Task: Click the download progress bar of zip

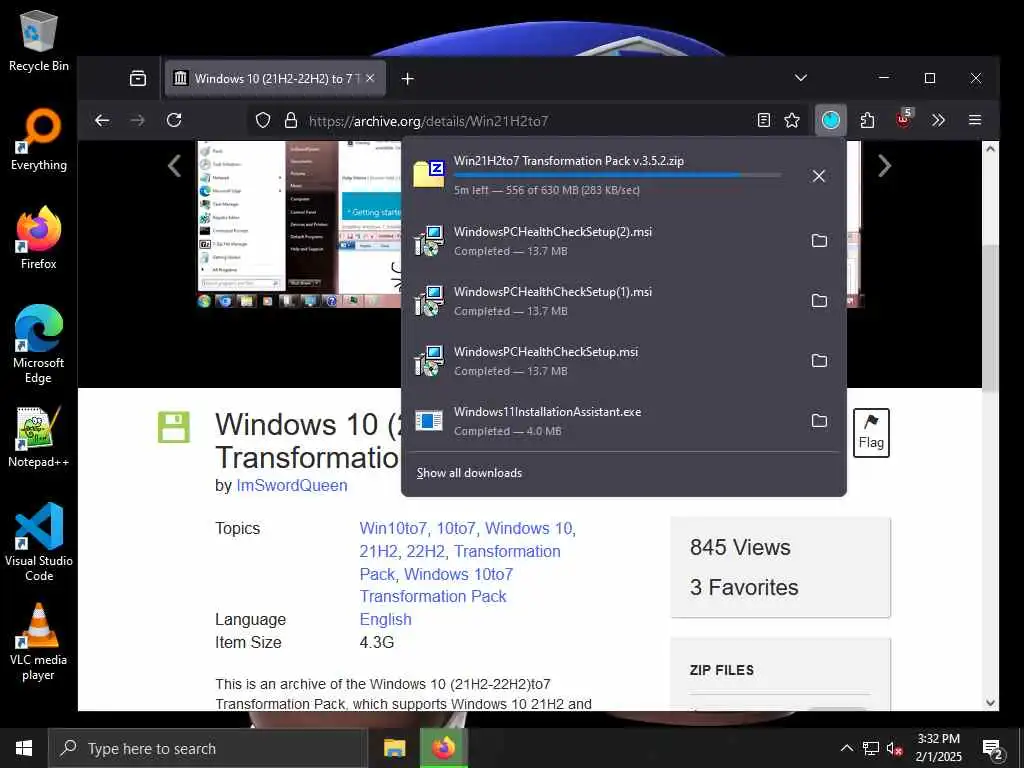Action: (x=617, y=175)
